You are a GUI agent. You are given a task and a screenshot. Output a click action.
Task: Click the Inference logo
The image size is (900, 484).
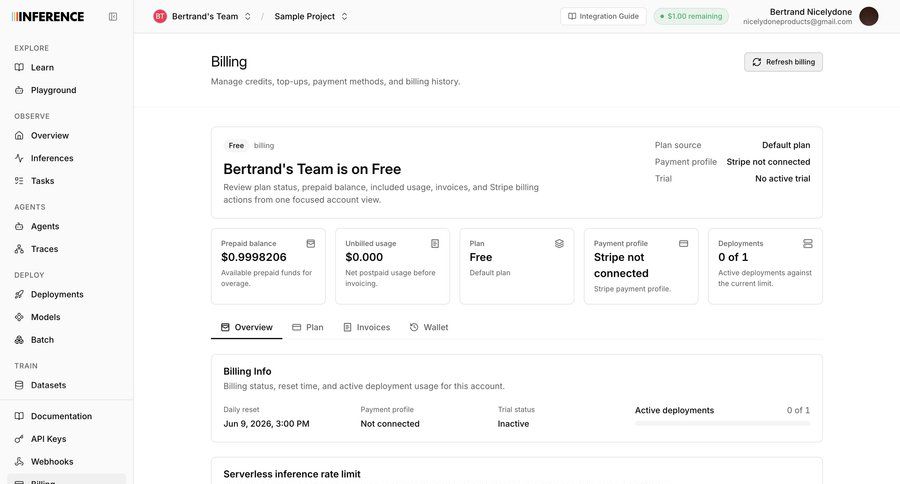click(x=48, y=17)
